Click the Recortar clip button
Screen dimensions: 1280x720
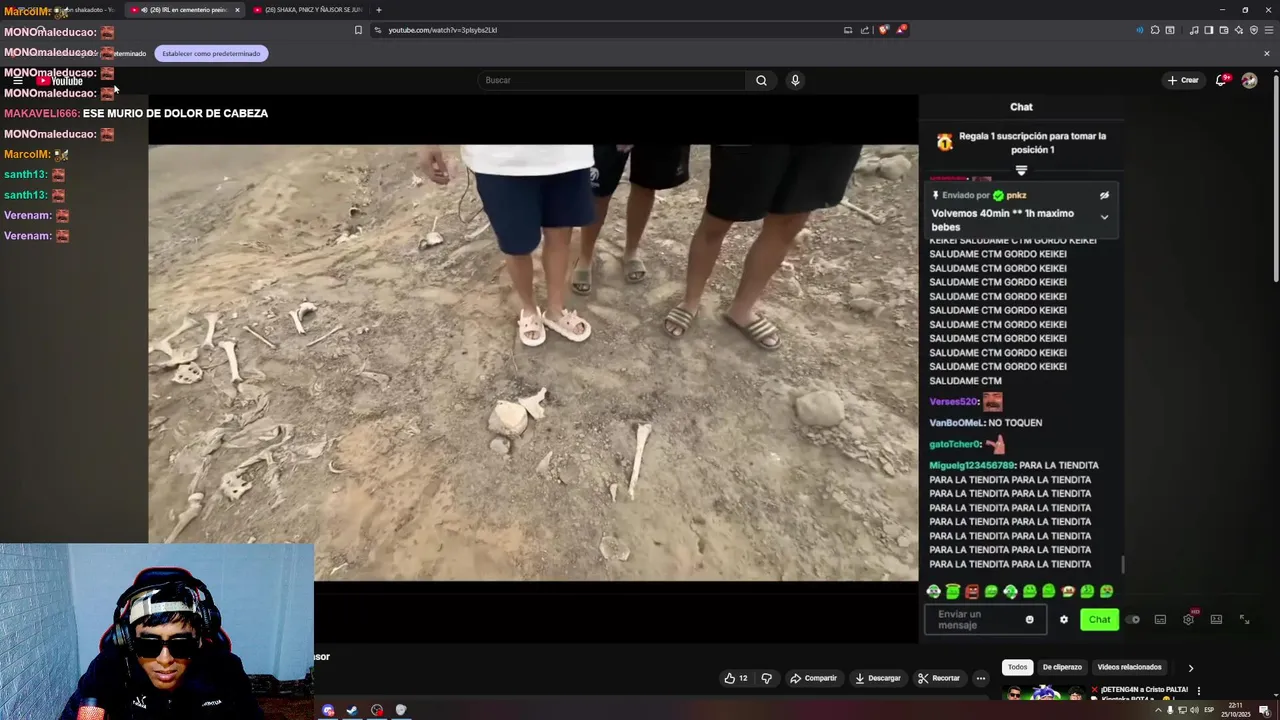(x=939, y=678)
